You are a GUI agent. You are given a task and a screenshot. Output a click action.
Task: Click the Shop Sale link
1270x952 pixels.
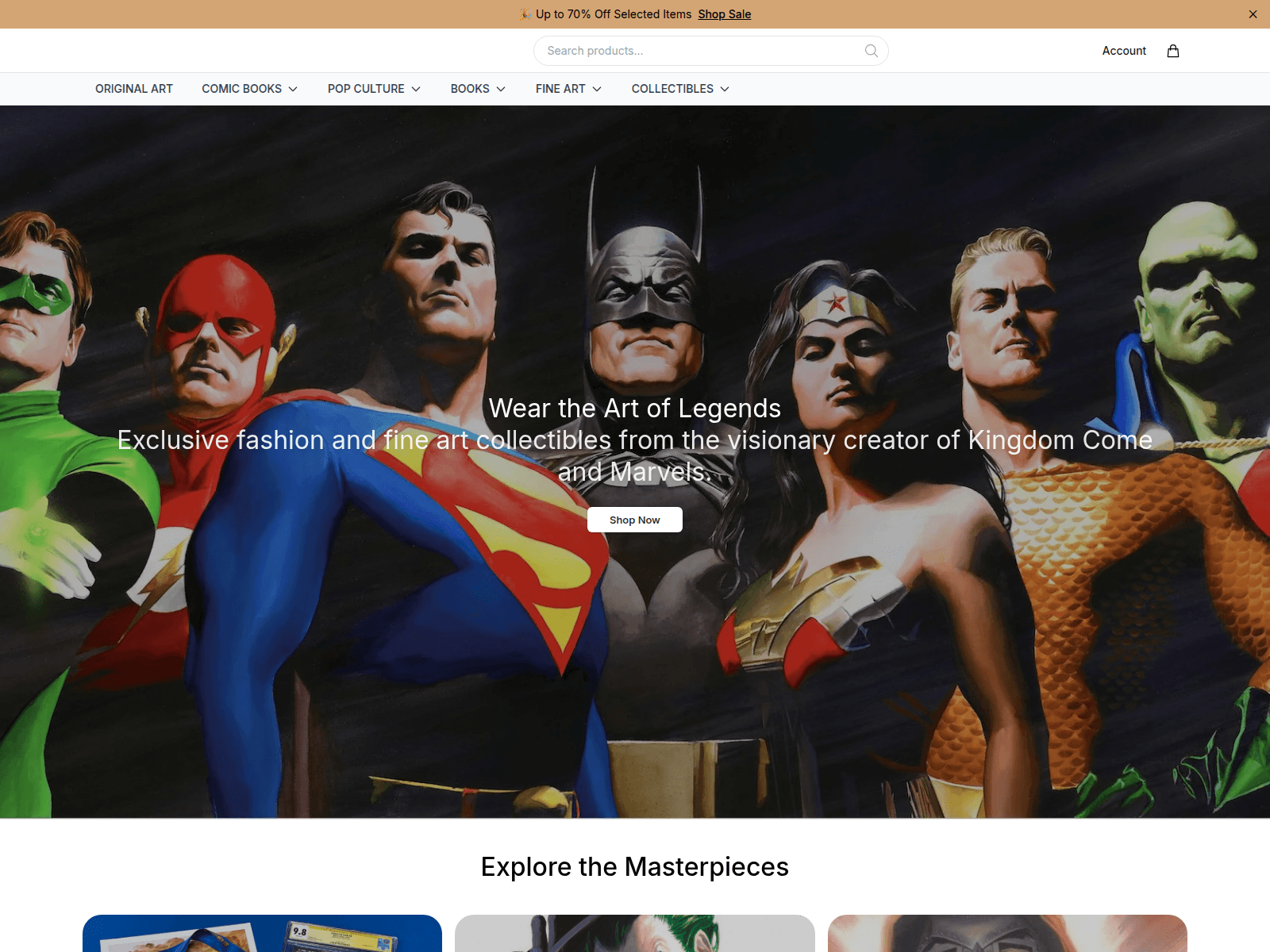click(724, 14)
